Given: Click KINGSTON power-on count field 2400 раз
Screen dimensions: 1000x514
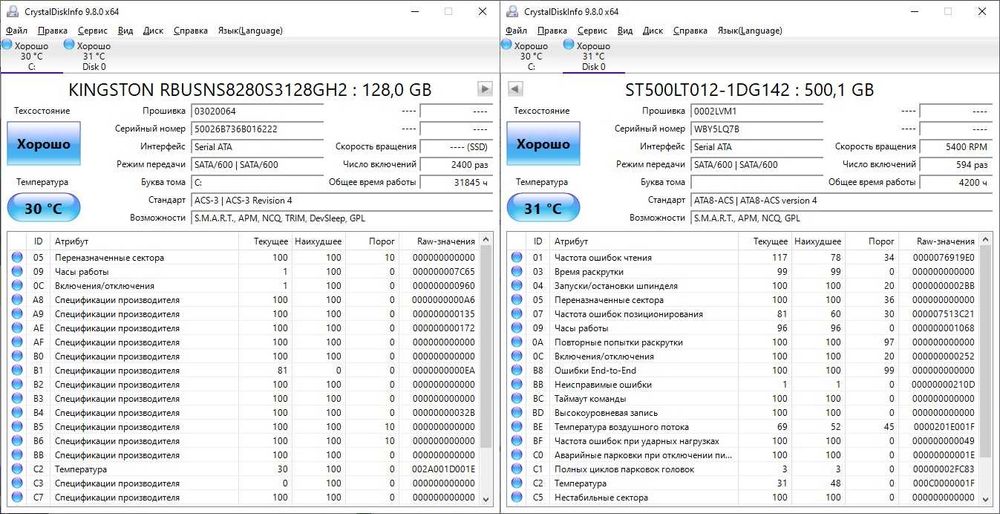Looking at the screenshot, I should point(456,165).
